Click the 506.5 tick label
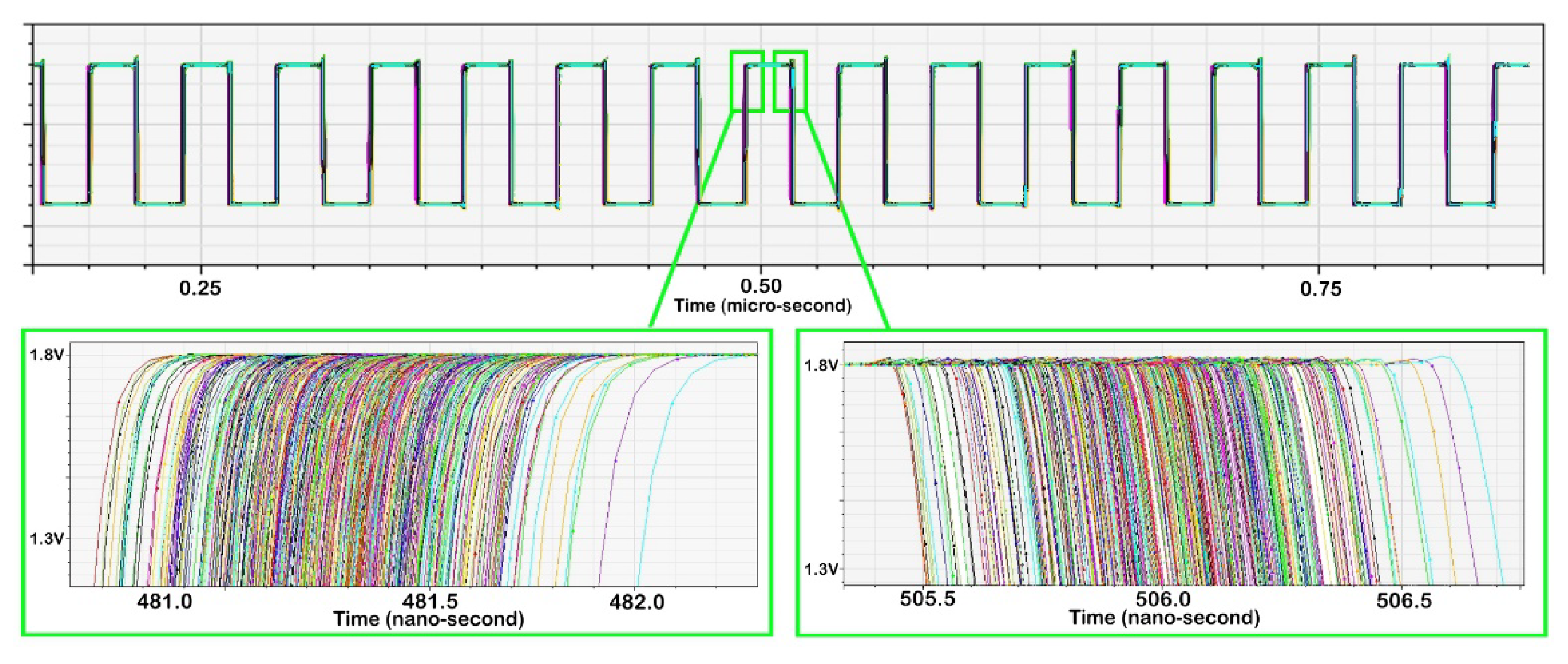Screen dimensions: 1568x664 click(1404, 601)
